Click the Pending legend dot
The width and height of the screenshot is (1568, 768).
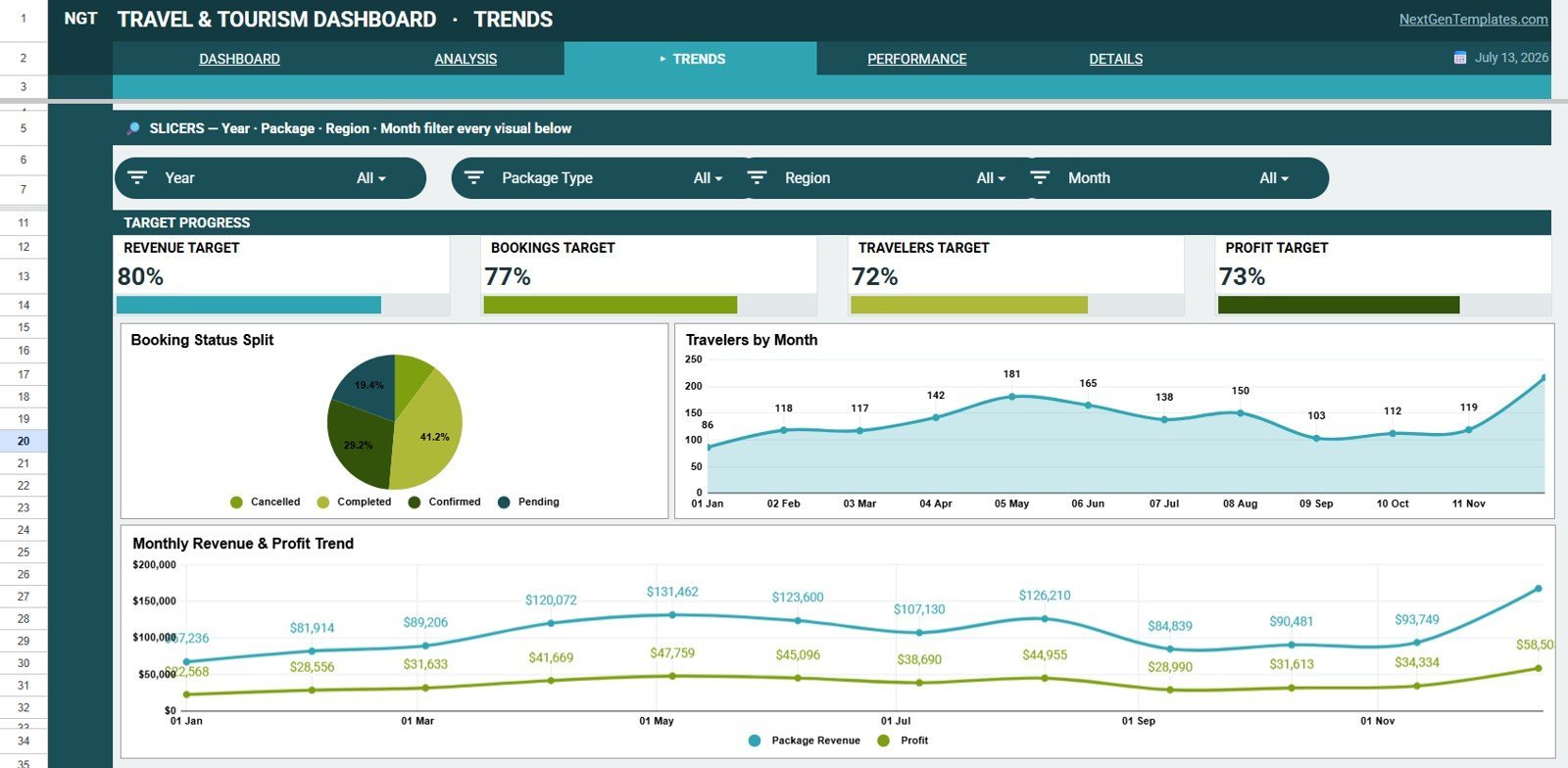504,503
